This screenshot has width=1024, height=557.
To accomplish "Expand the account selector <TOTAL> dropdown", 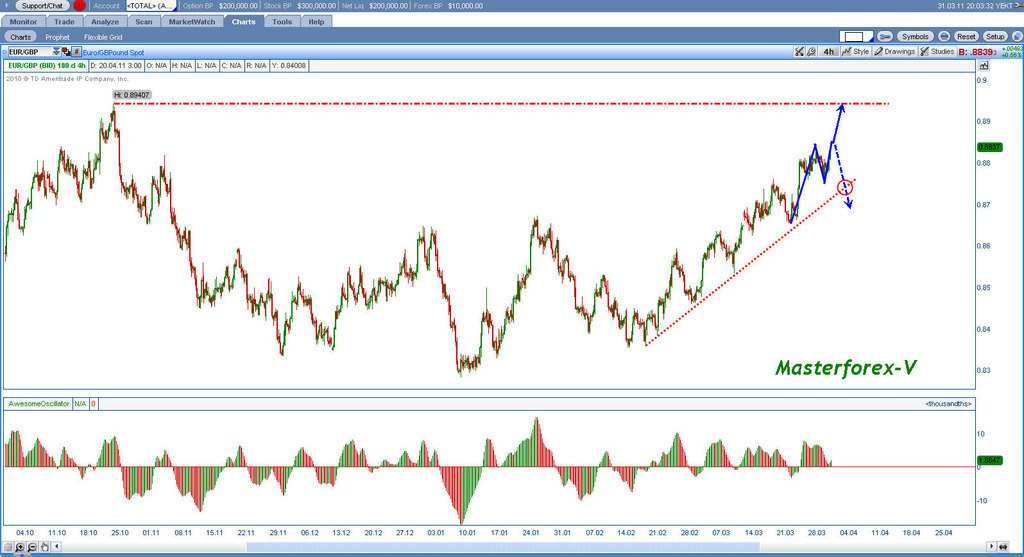I will tap(151, 6).
